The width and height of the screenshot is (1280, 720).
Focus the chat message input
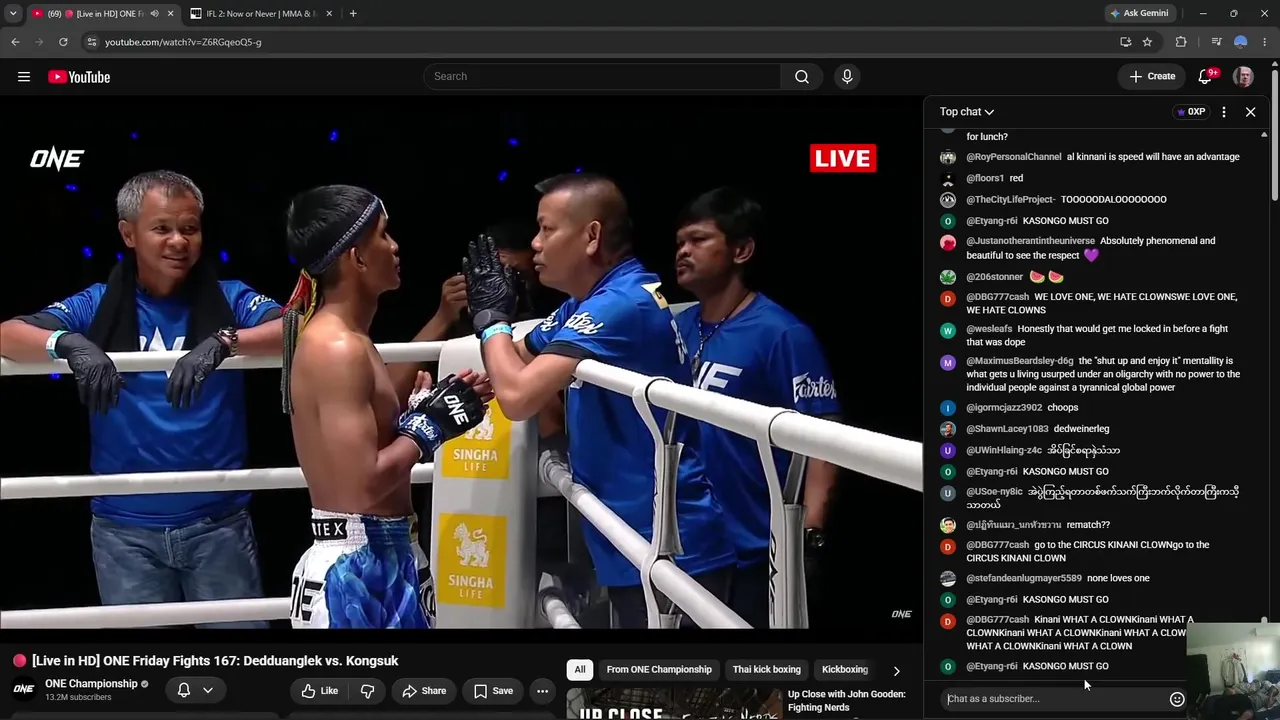tap(1055, 699)
